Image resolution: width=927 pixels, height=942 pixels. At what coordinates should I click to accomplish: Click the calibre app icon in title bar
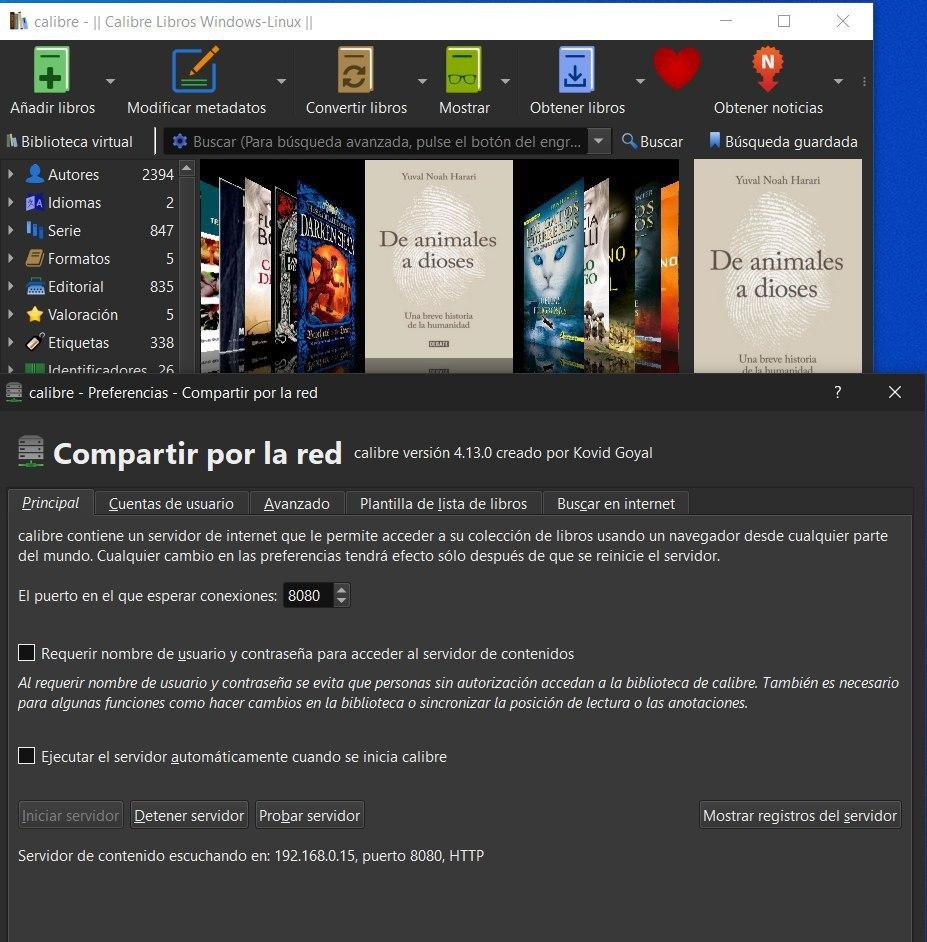19,21
